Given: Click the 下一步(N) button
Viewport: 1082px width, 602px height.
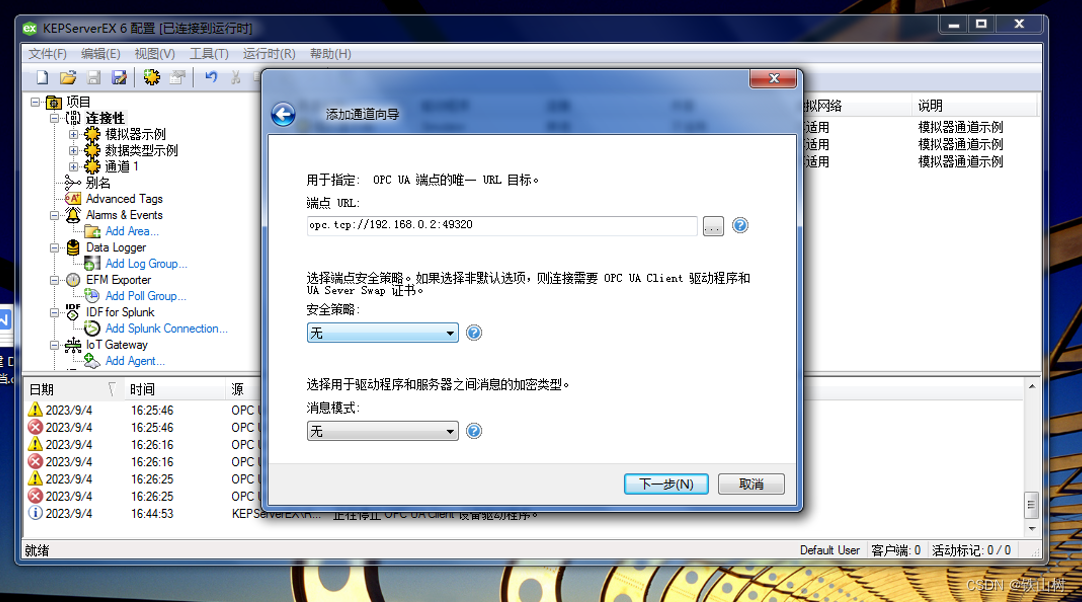Looking at the screenshot, I should [x=665, y=484].
